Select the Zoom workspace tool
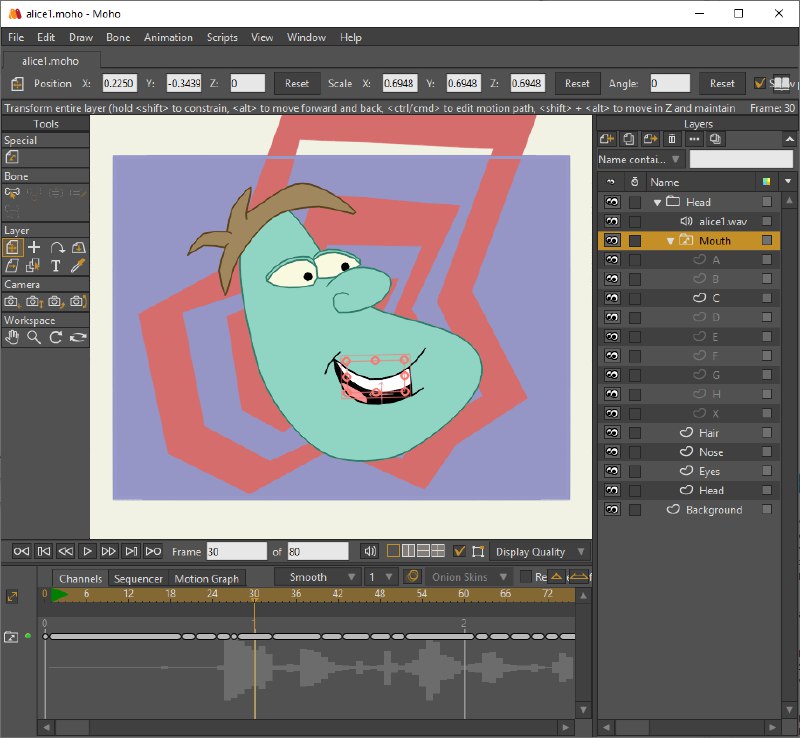The image size is (800, 738). (x=34, y=337)
